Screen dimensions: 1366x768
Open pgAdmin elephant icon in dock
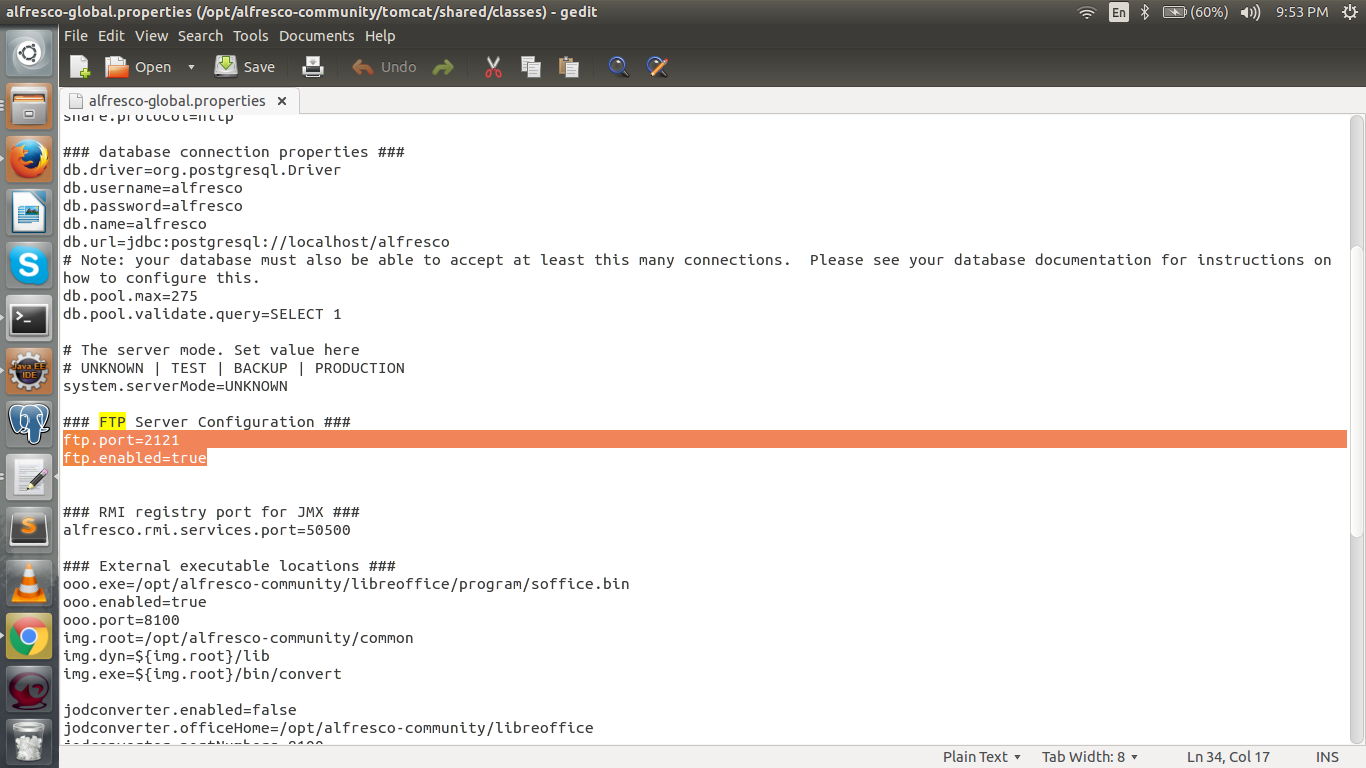(x=29, y=425)
